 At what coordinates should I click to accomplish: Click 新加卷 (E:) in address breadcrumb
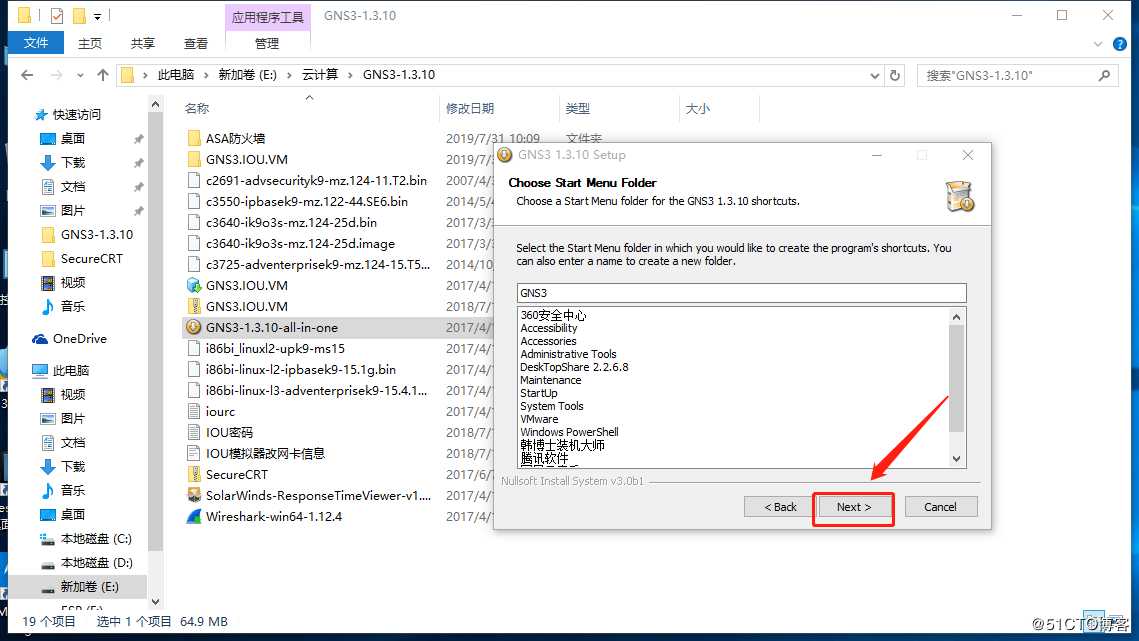248,75
